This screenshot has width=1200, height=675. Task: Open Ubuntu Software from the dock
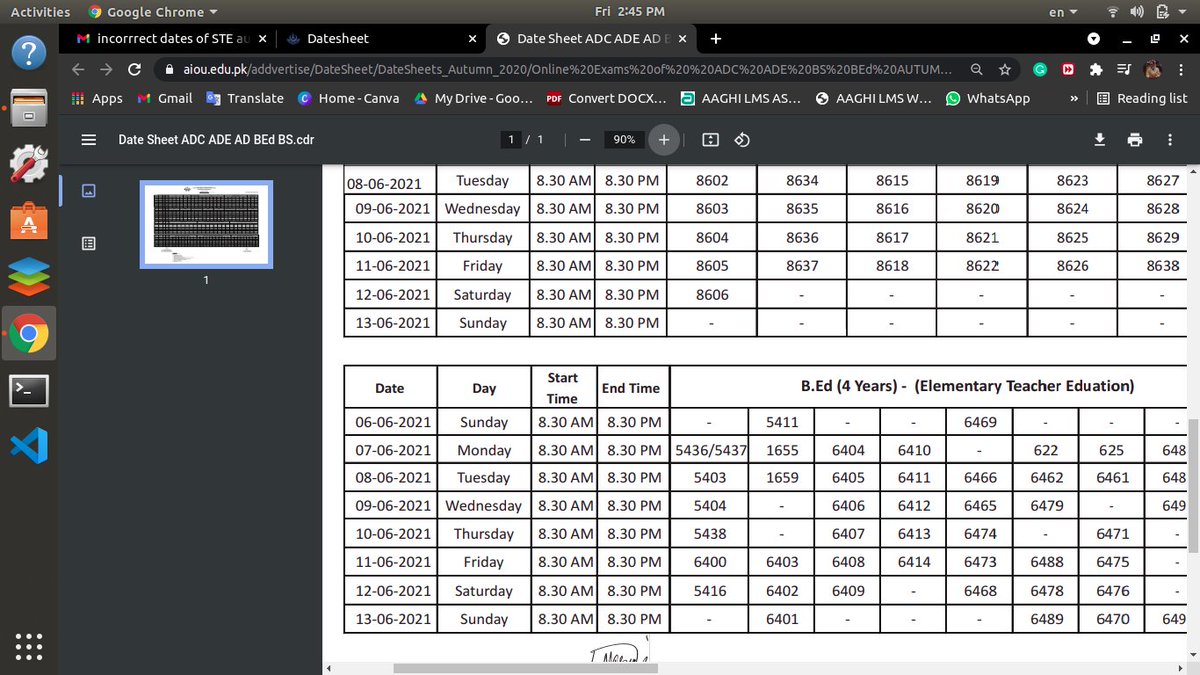[28, 222]
